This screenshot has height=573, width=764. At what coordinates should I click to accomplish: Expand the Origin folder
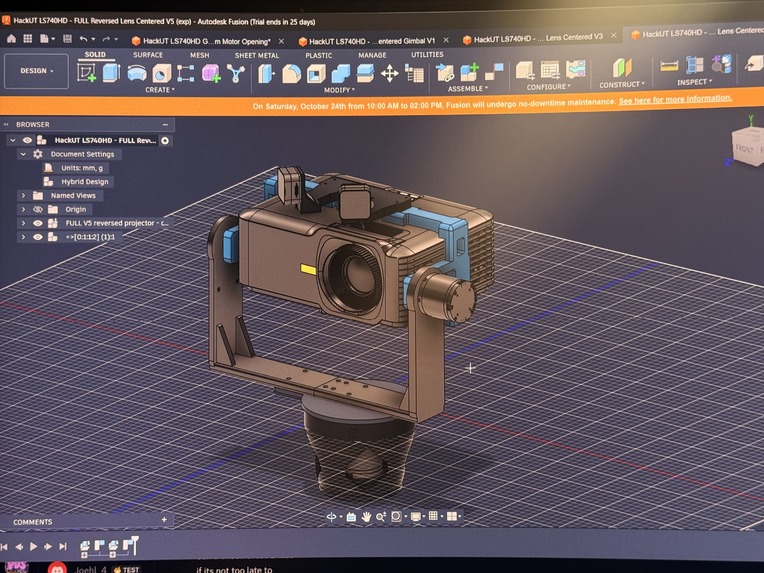(23, 210)
